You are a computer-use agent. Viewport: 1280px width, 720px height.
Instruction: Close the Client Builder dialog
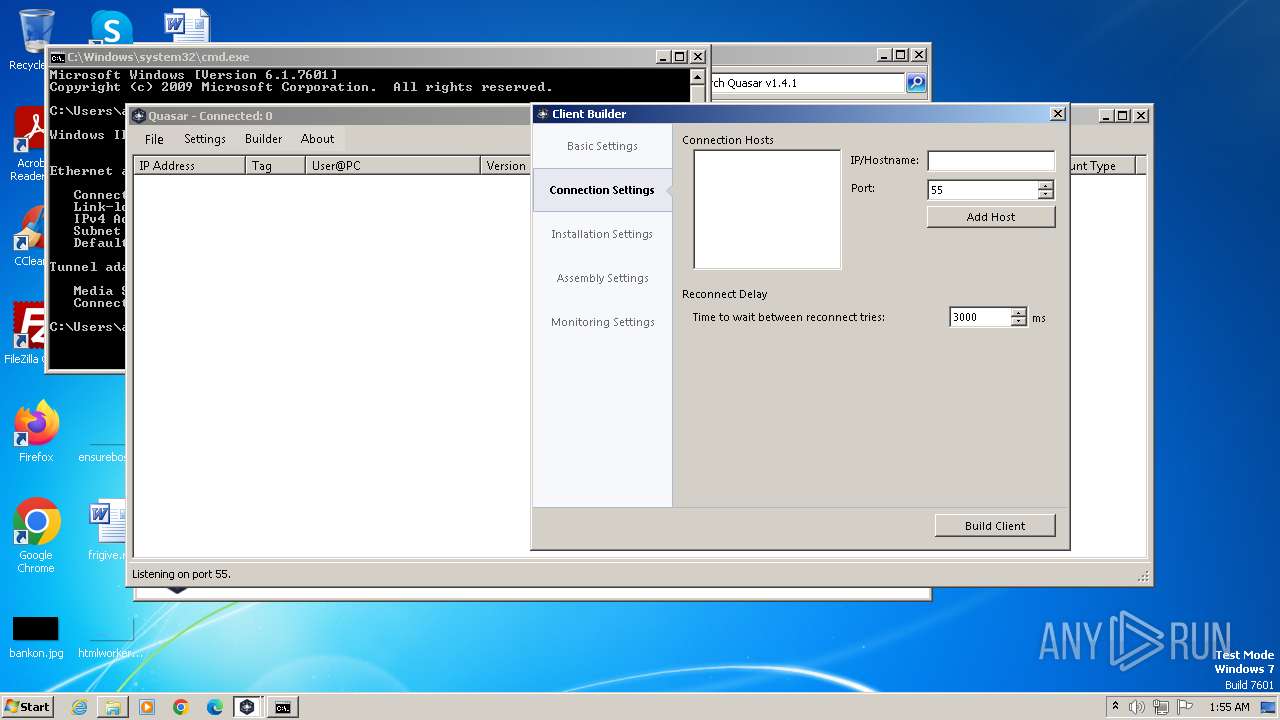[x=1058, y=114]
